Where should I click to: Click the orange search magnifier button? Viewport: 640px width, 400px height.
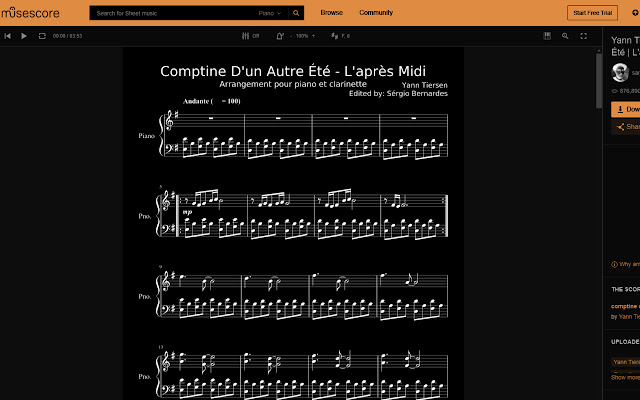click(x=296, y=13)
